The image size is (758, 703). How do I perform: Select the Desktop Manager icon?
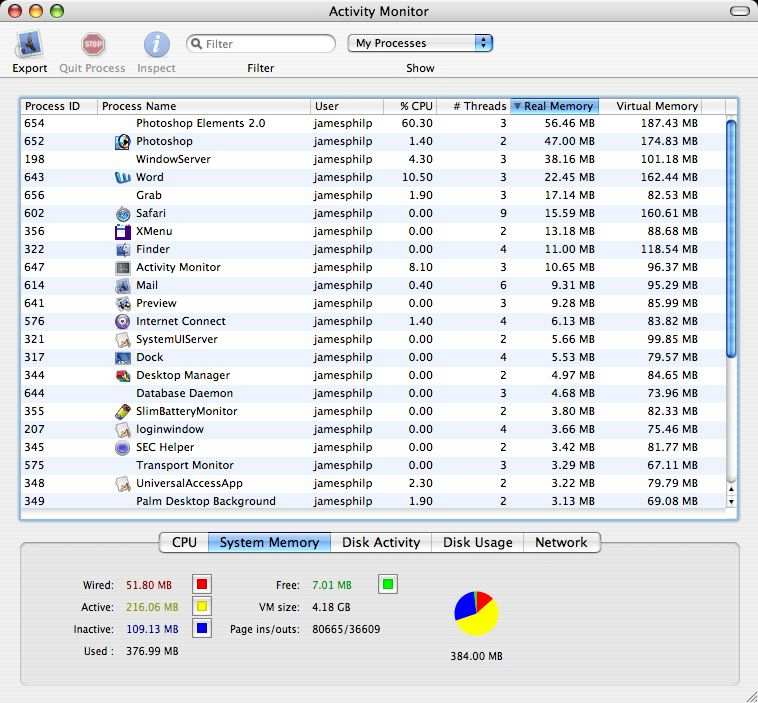click(x=123, y=376)
